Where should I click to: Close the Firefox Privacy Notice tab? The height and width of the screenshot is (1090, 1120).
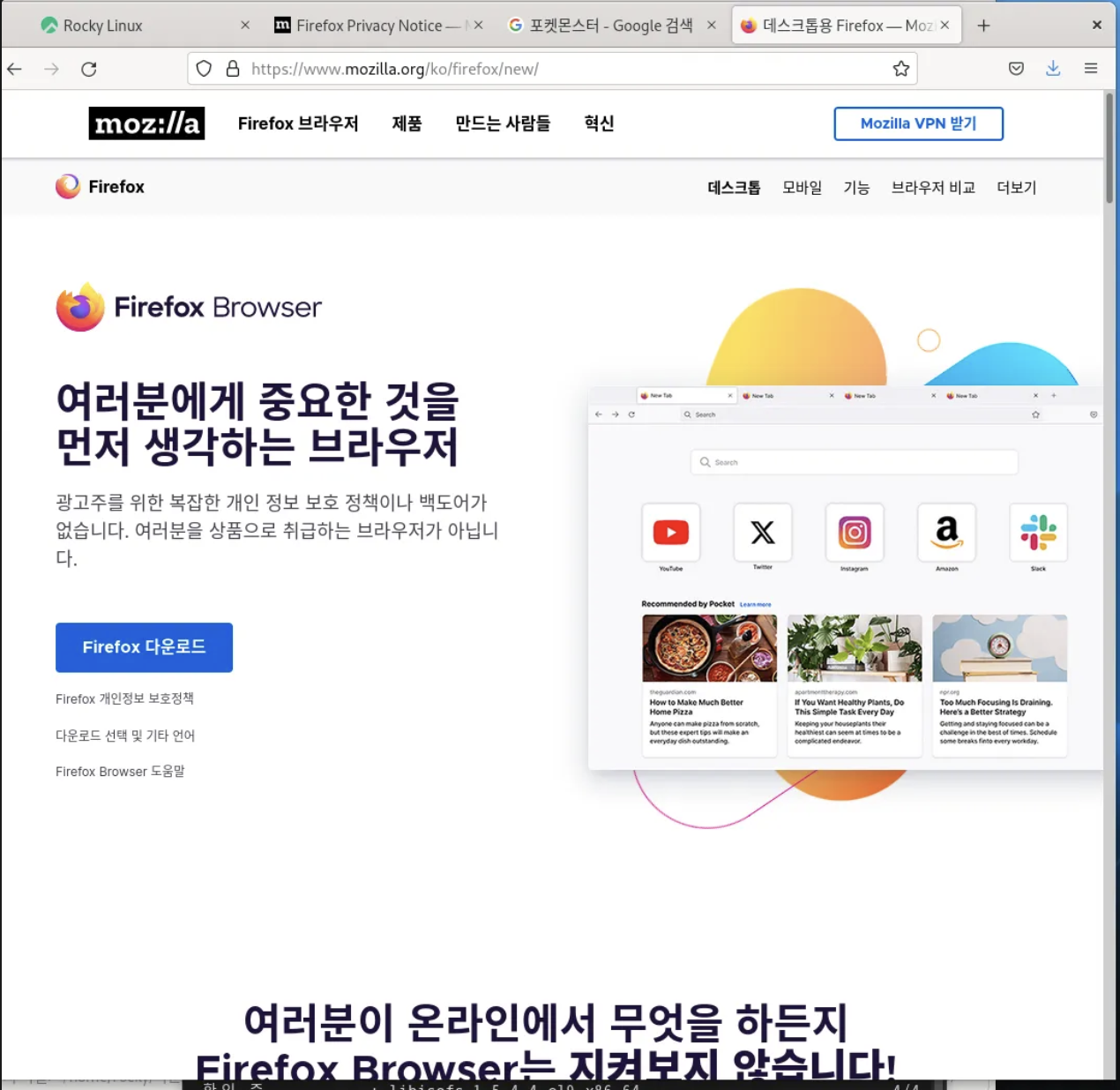click(478, 26)
